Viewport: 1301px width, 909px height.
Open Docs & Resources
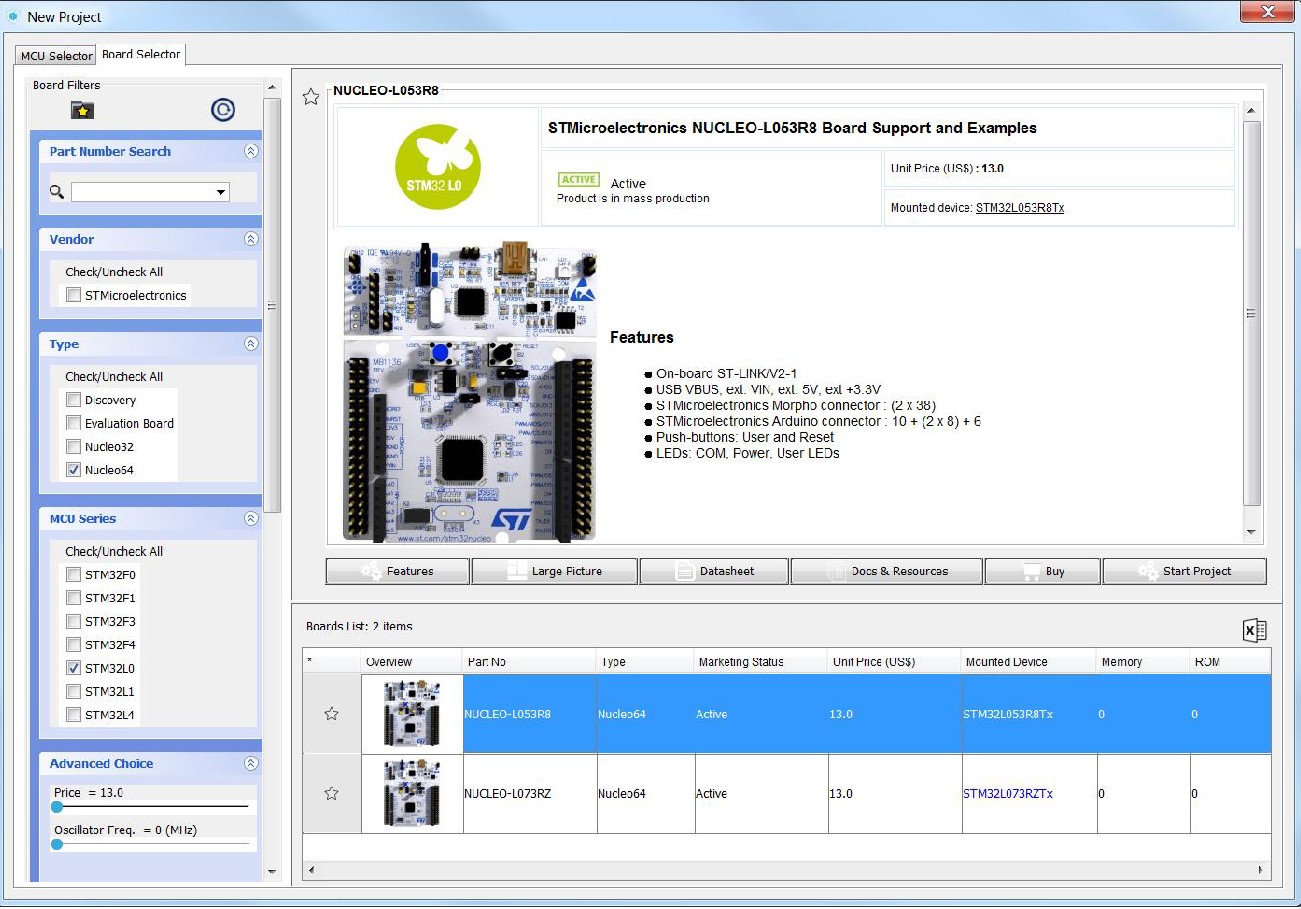(x=887, y=571)
